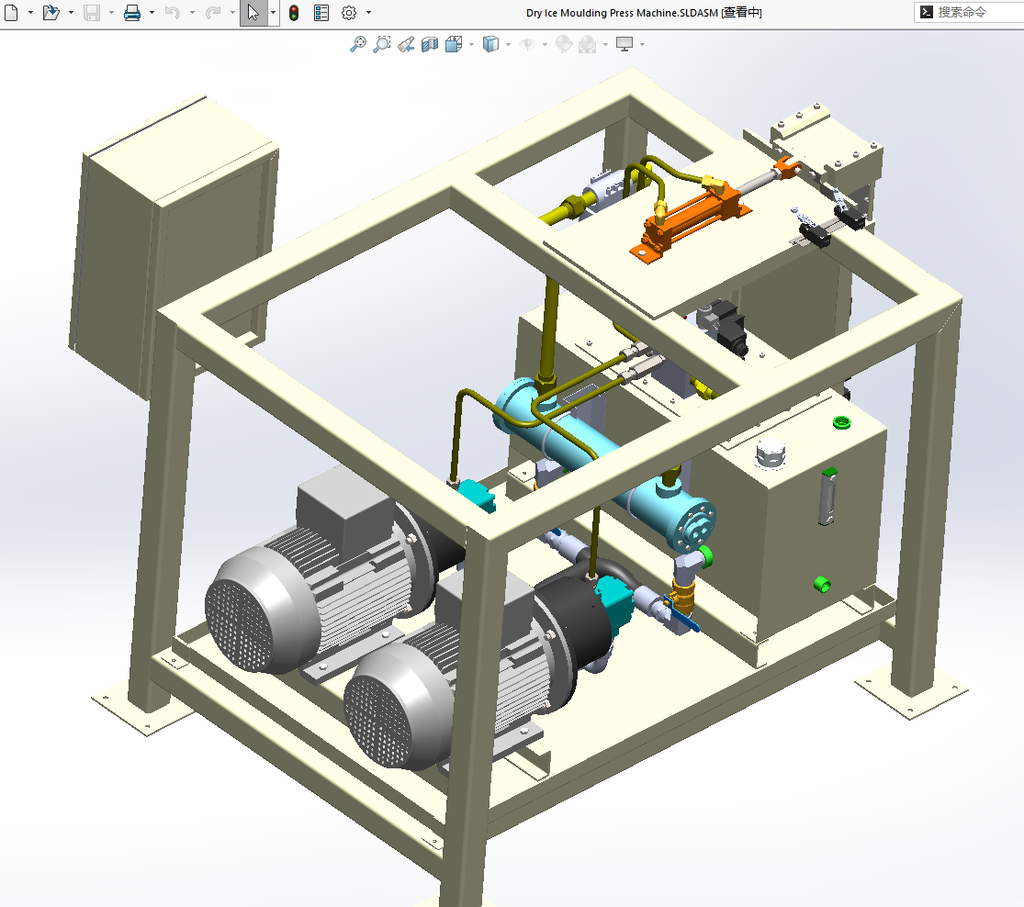Viewport: 1024px width, 907px height.
Task: Click the Print icon
Action: click(132, 12)
